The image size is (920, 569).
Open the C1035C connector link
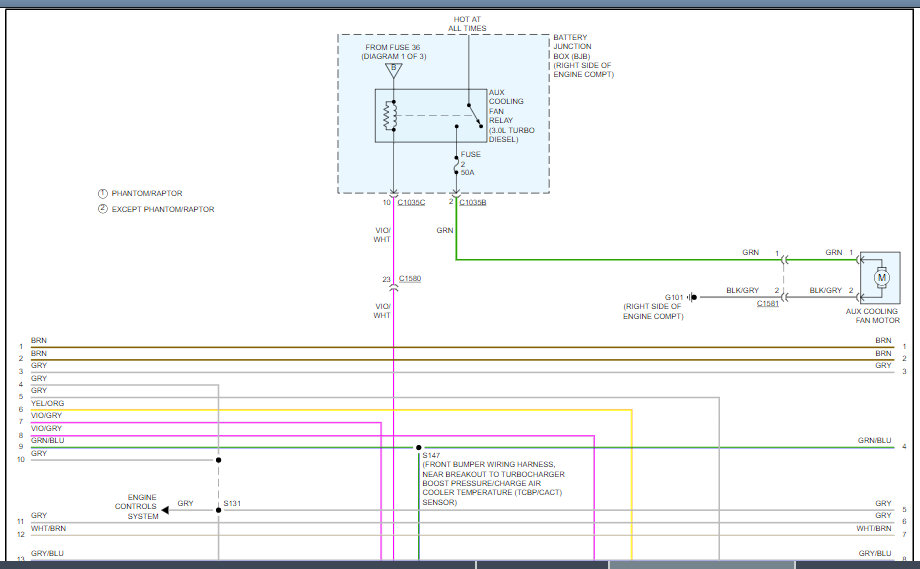coord(411,203)
